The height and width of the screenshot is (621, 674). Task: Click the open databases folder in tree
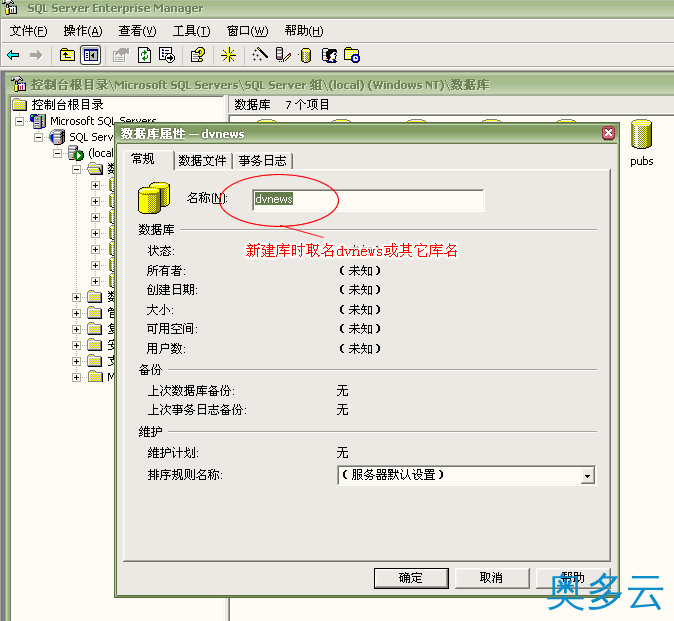click(95, 169)
